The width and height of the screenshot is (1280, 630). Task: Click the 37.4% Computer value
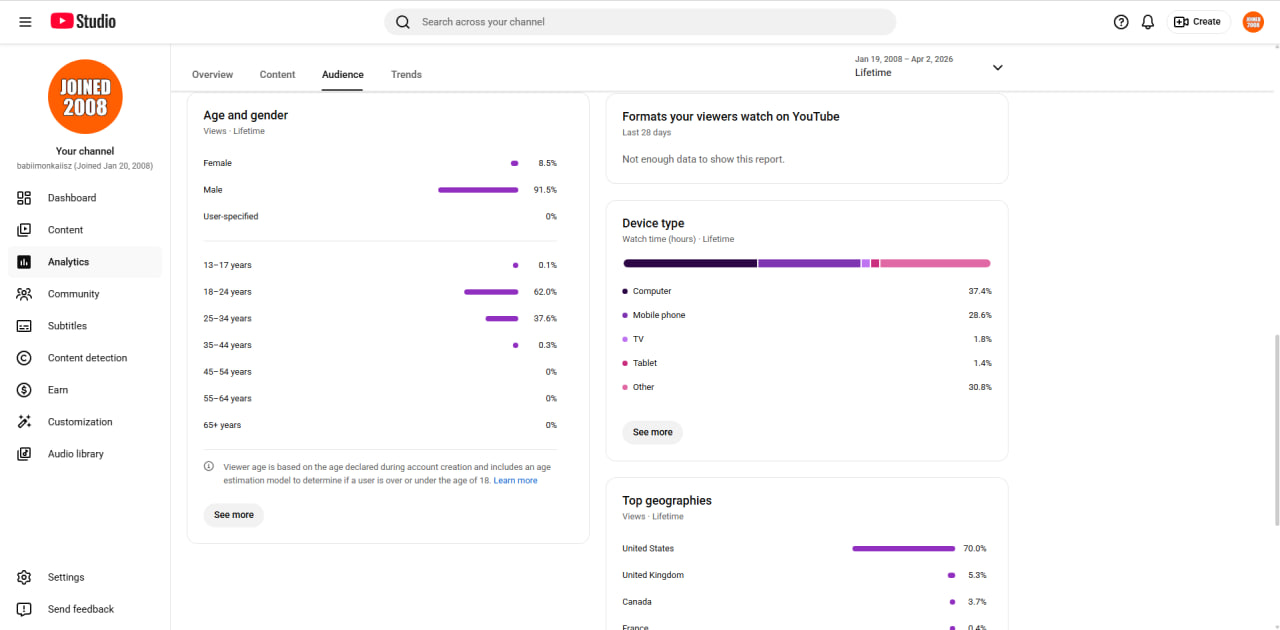[x=980, y=291]
